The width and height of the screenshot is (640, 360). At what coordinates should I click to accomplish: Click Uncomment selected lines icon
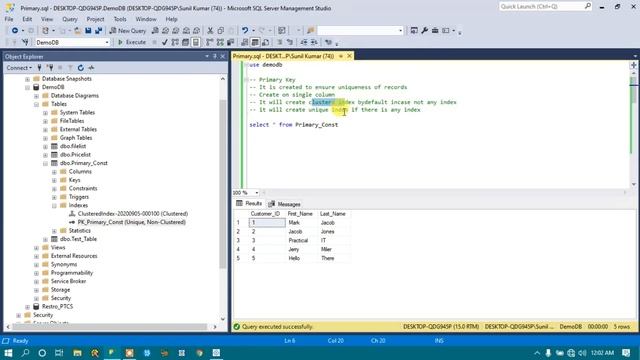pos(290,42)
